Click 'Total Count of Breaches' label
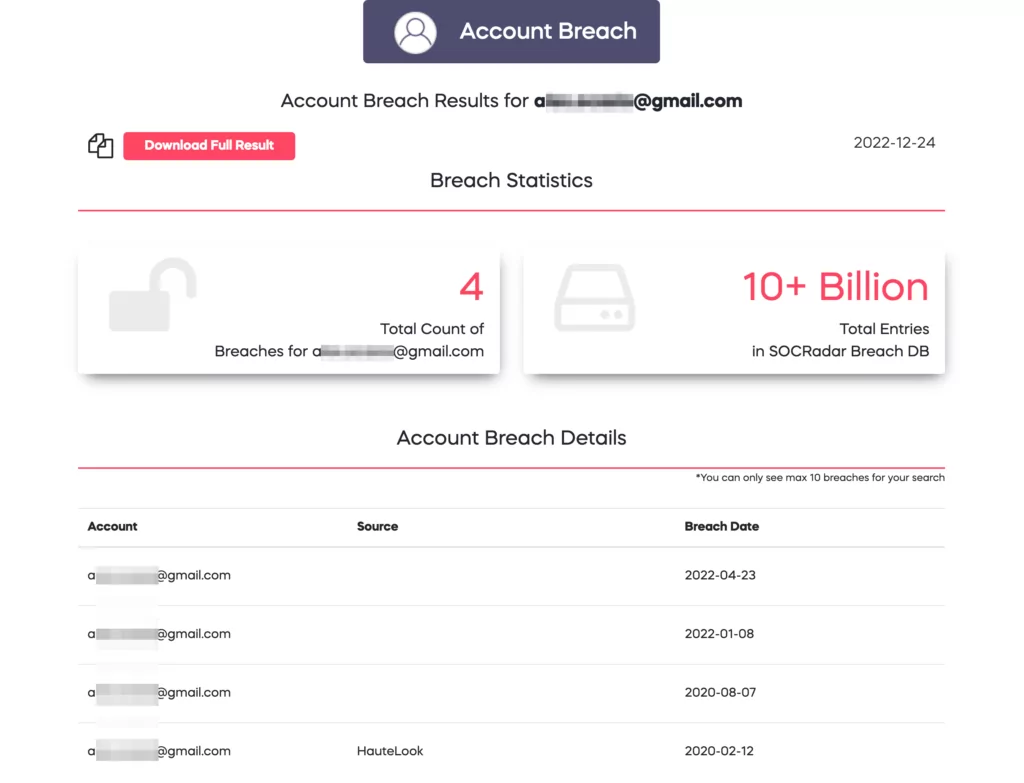 tap(349, 340)
